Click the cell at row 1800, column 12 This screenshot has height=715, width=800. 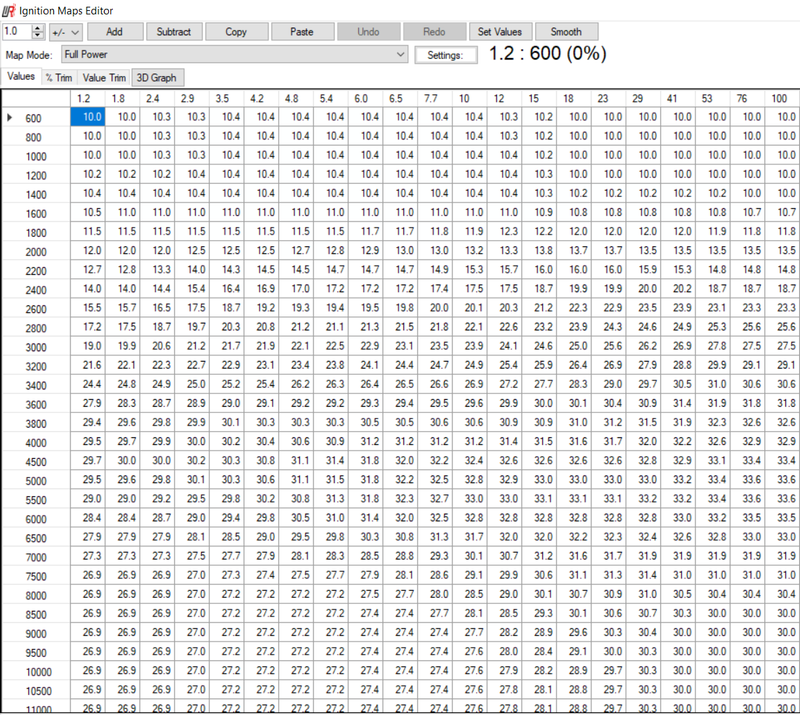[504, 231]
